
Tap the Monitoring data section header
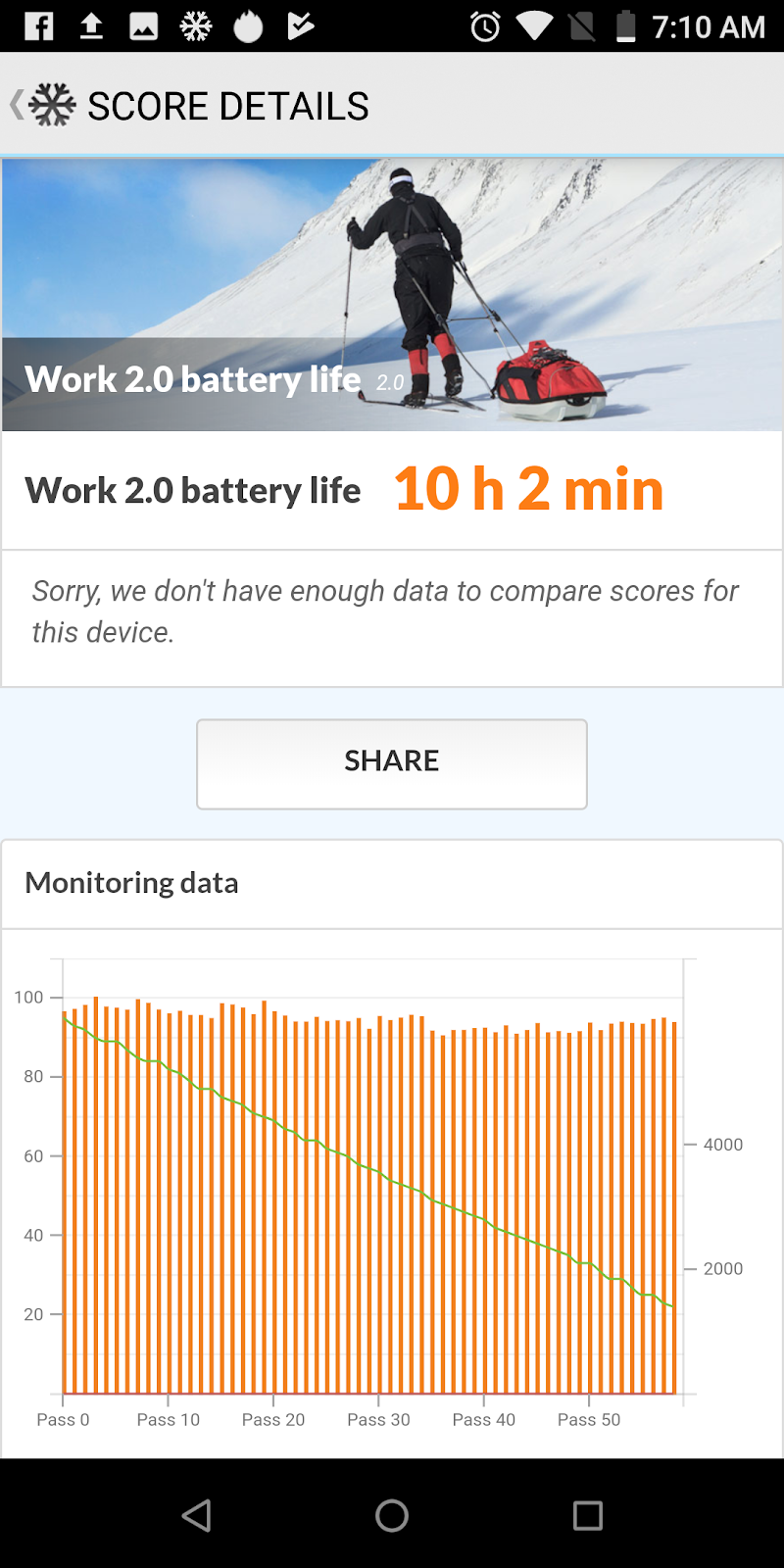[x=131, y=882]
